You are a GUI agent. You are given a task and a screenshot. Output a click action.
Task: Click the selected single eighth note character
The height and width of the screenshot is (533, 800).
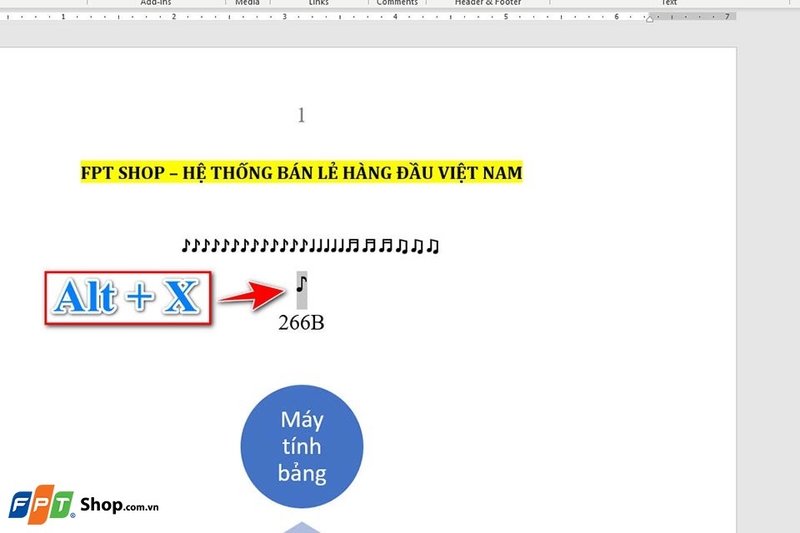point(302,289)
